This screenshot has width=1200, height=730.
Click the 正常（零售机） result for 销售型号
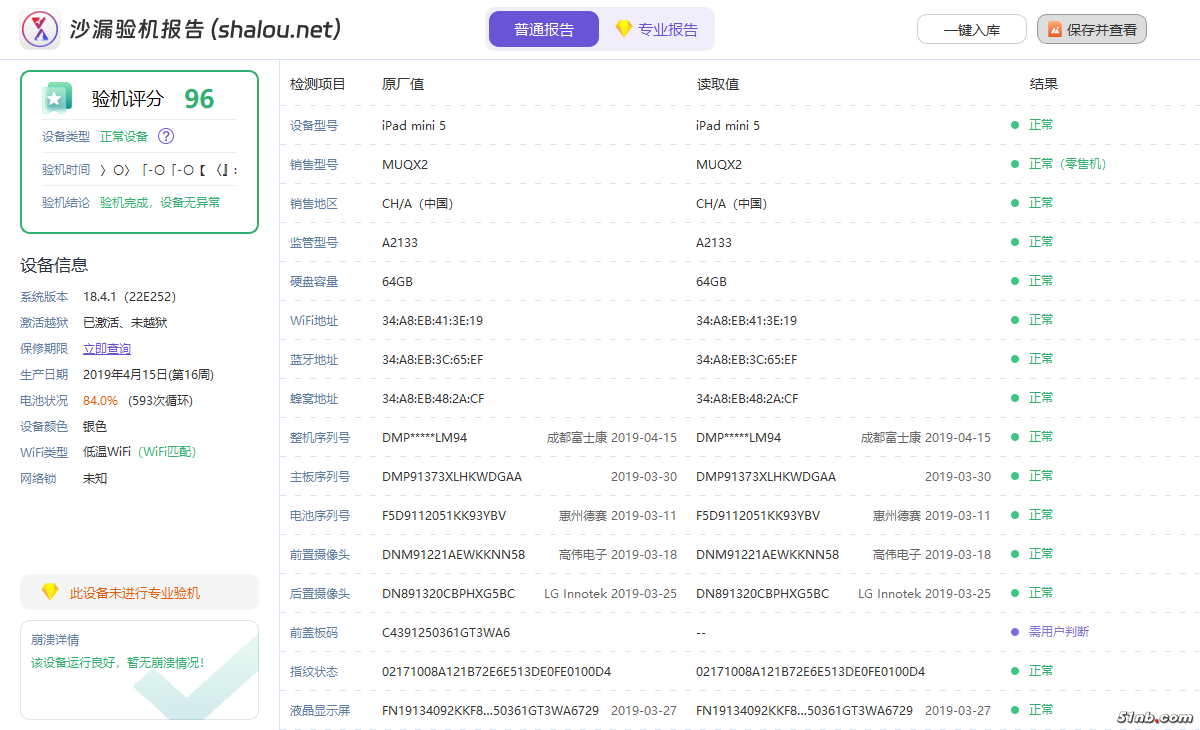pyautogui.click(x=1067, y=164)
